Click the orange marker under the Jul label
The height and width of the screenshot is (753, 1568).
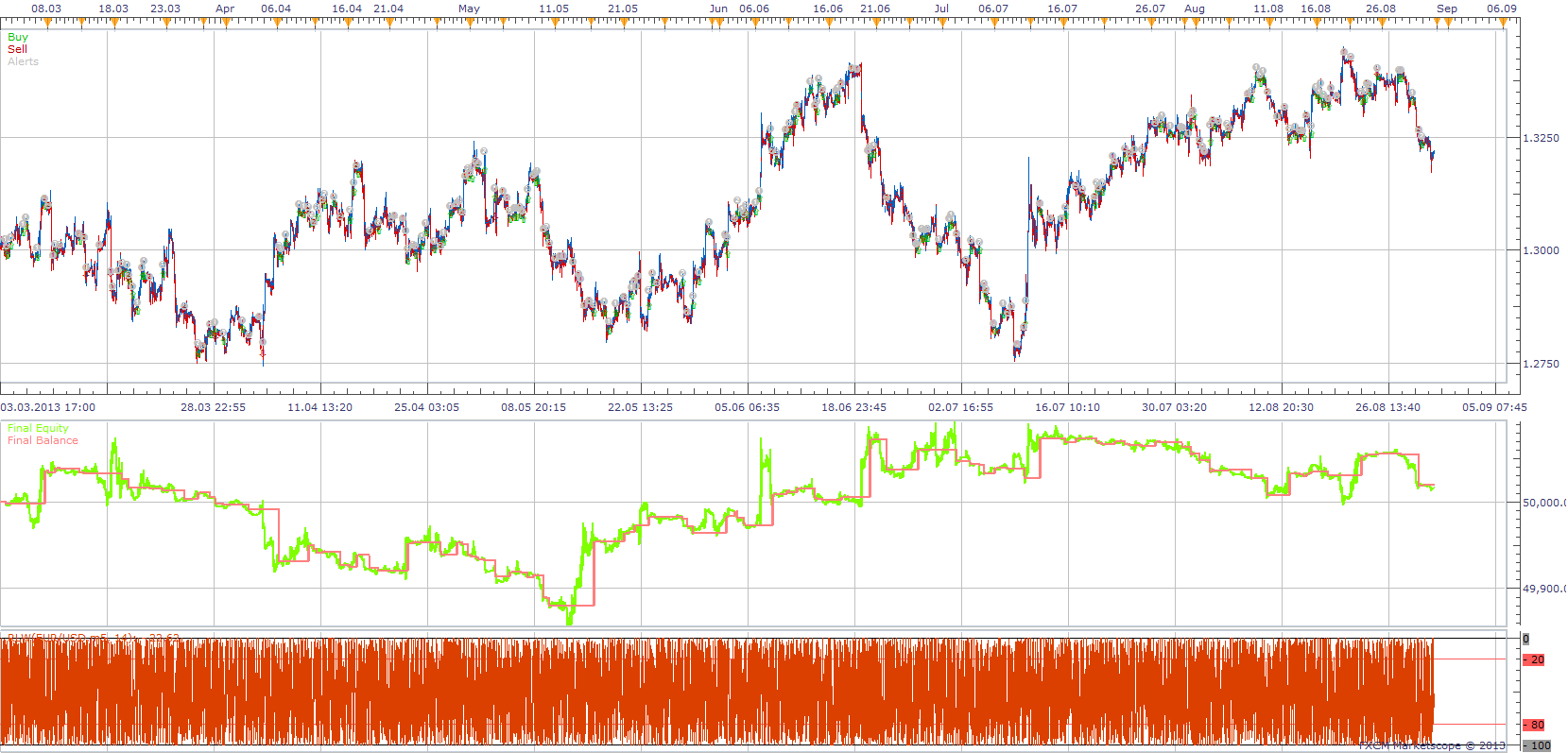[942, 22]
